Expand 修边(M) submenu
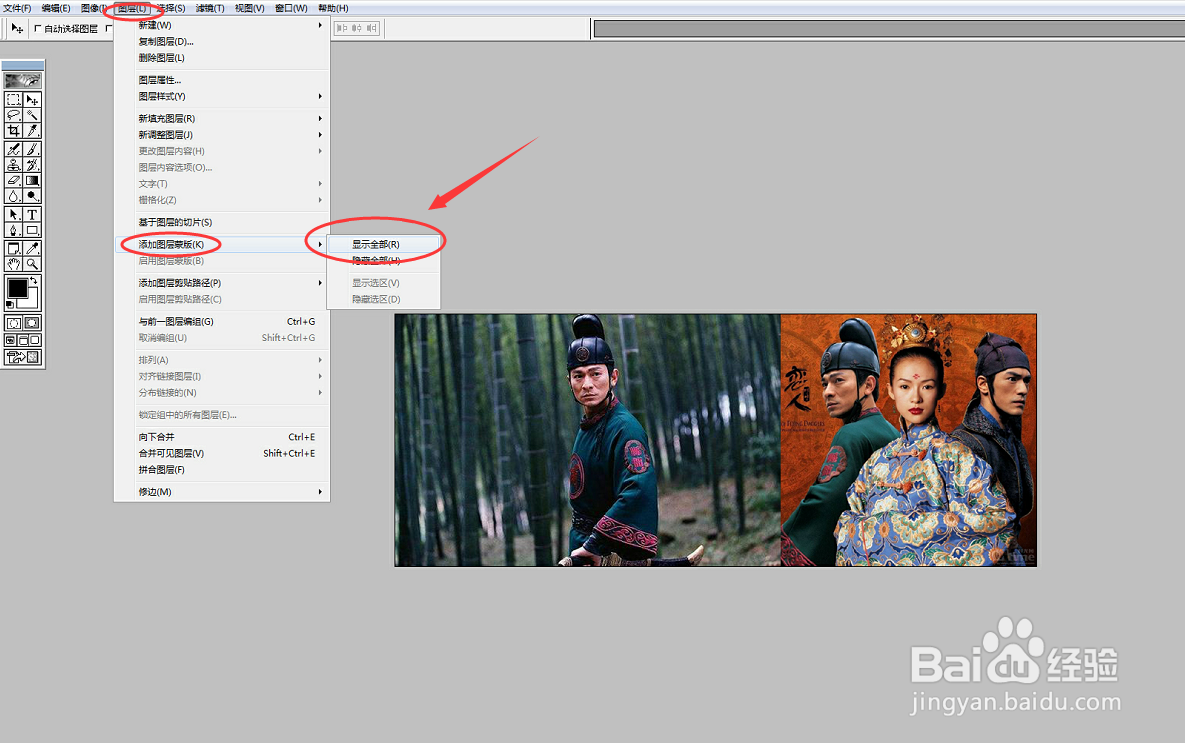This screenshot has width=1185, height=743. (x=221, y=491)
